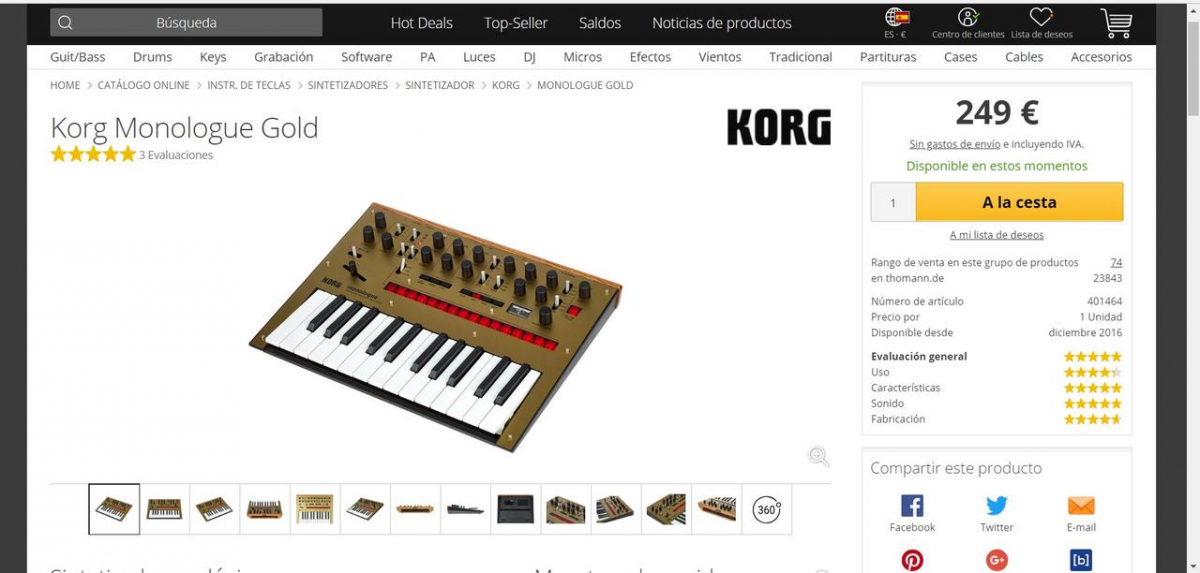Click the quantity input field

[893, 202]
